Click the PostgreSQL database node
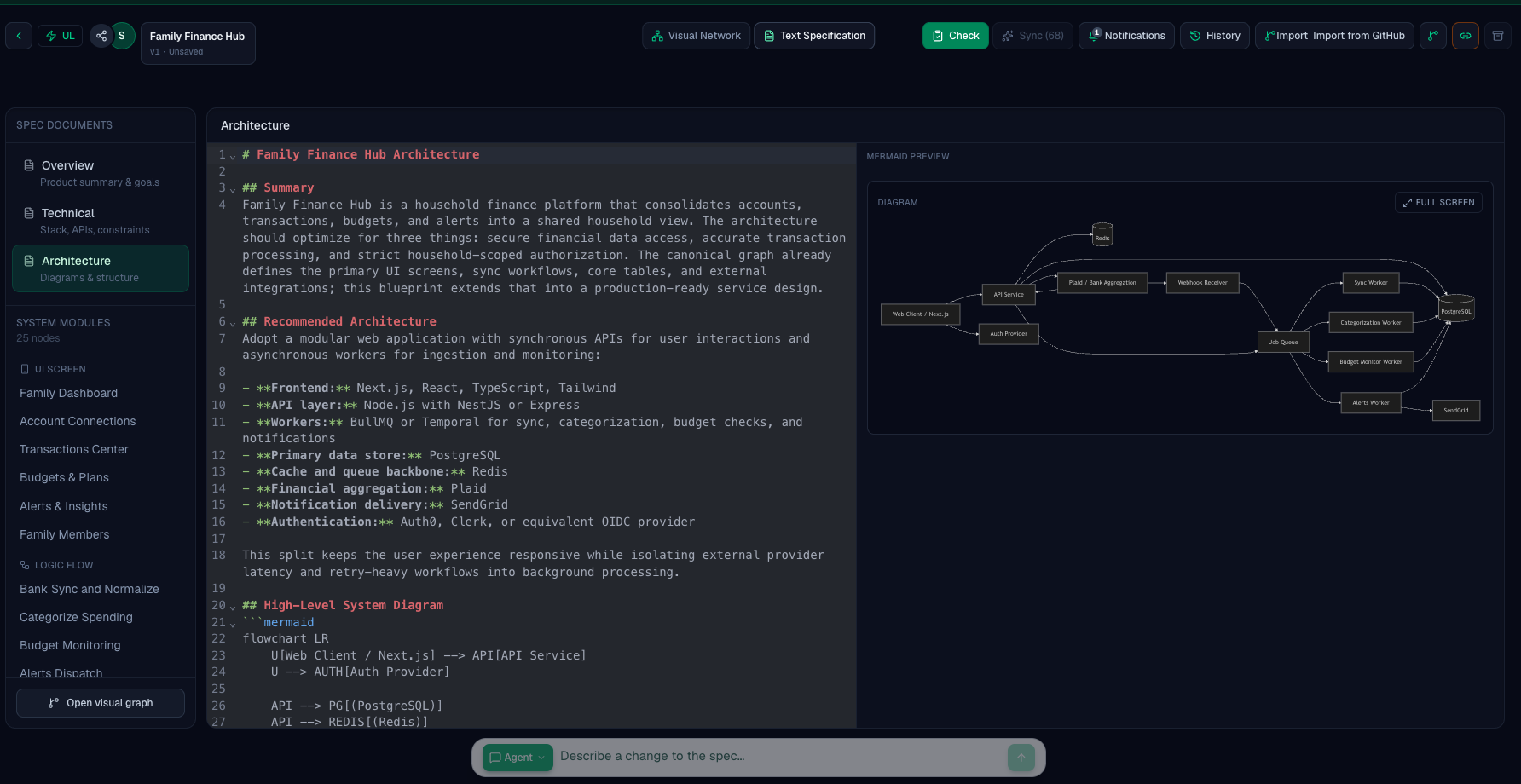The width and height of the screenshot is (1521, 784). [1456, 308]
